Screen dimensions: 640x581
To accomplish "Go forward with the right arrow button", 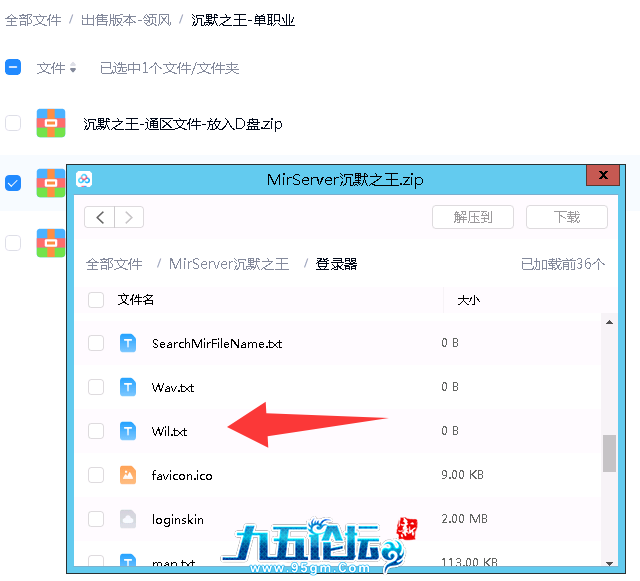I will (129, 217).
